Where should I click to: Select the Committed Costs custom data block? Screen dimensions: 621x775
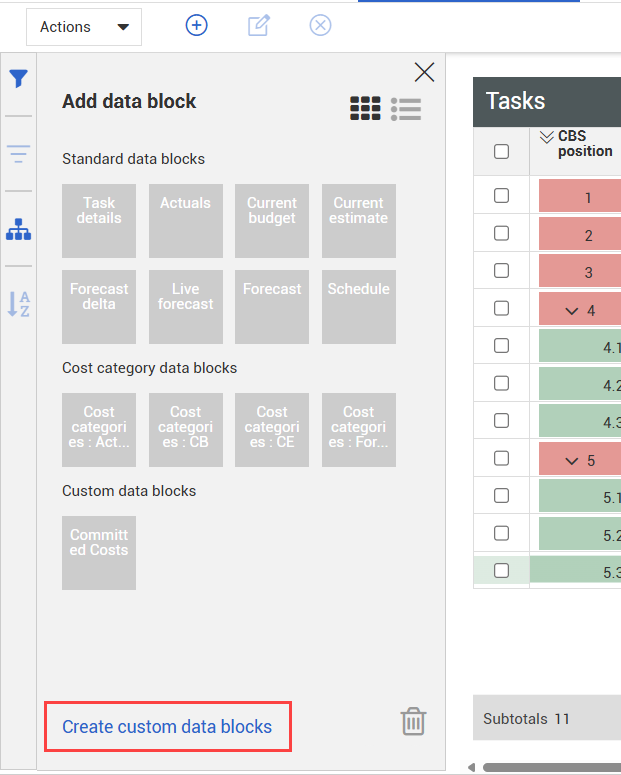point(99,552)
